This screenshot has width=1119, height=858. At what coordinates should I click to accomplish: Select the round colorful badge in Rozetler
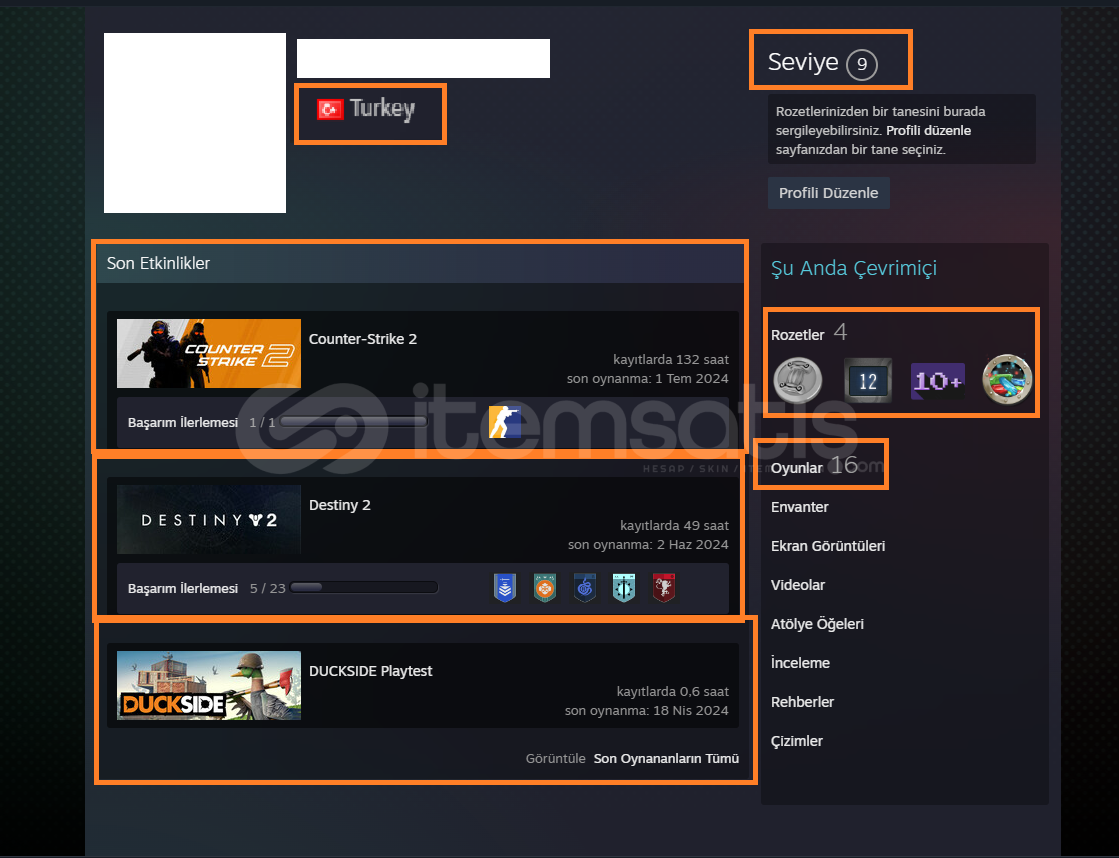[1007, 380]
